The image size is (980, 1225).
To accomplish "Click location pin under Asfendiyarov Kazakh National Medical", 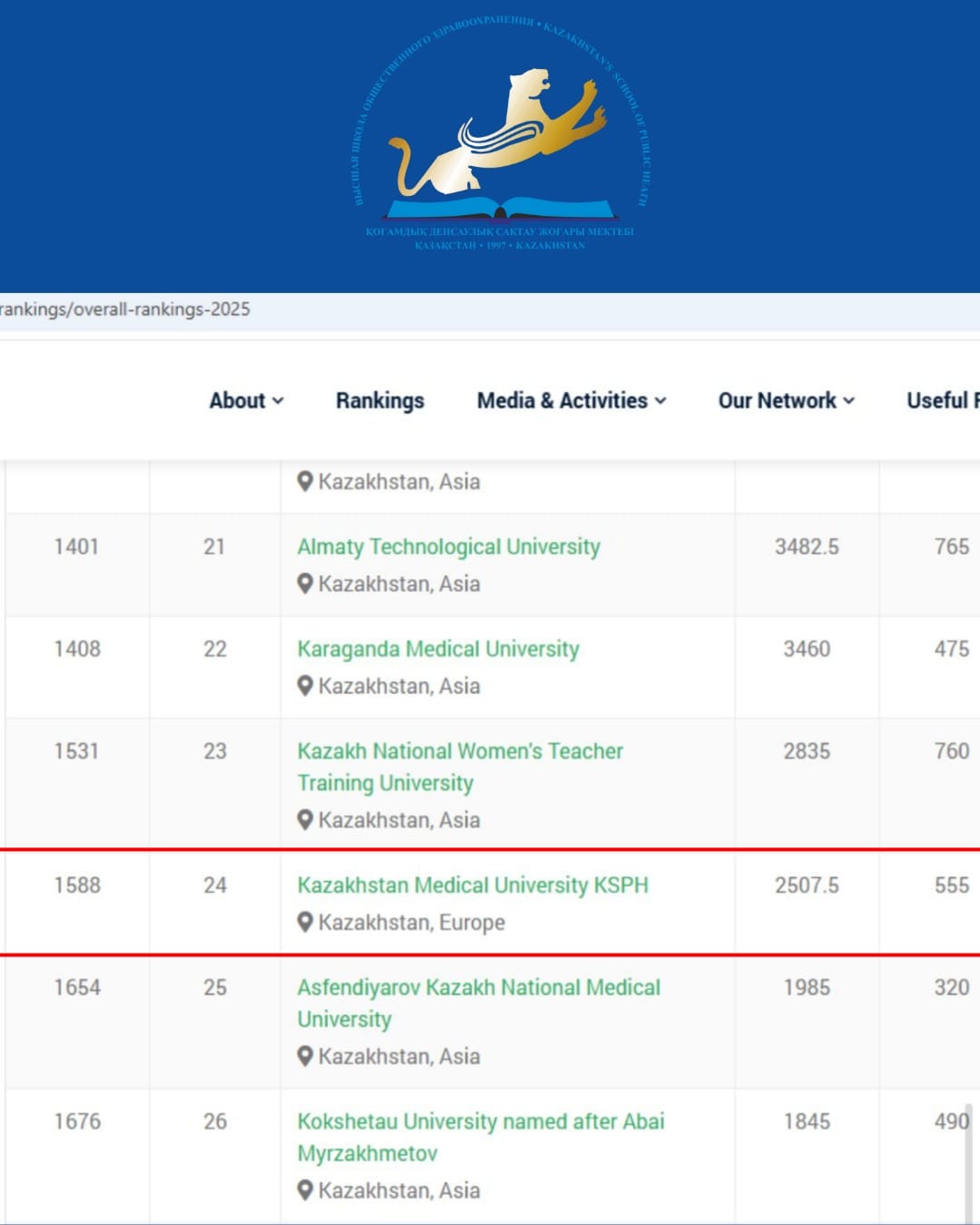I will tap(306, 1056).
